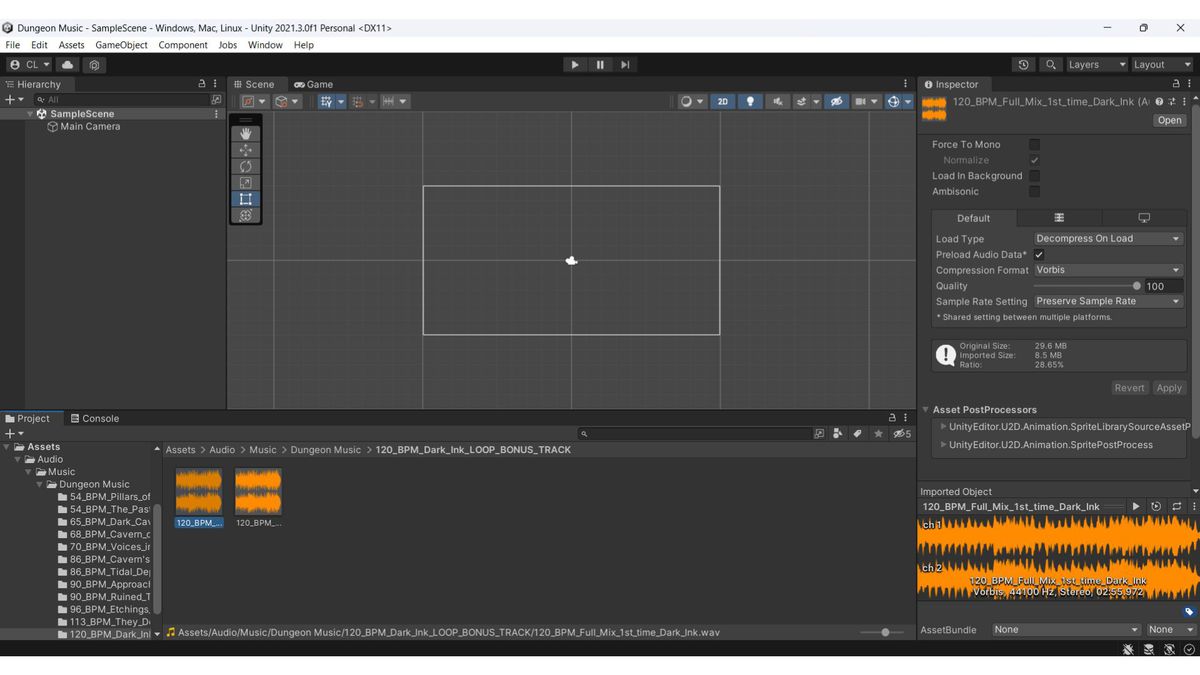The width and height of the screenshot is (1200, 675).
Task: Click the Open button in Inspector
Action: [1169, 120]
